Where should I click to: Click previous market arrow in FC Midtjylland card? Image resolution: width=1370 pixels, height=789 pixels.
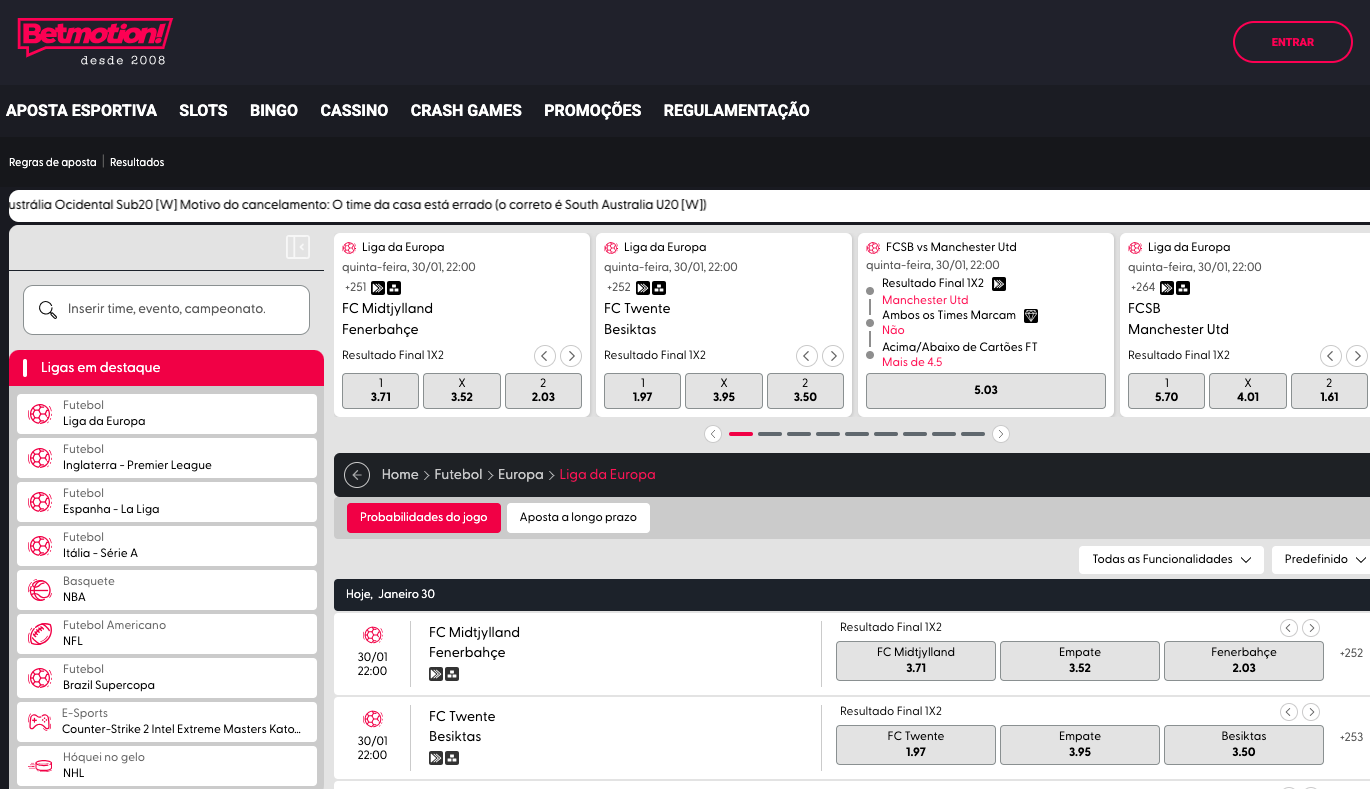544,355
